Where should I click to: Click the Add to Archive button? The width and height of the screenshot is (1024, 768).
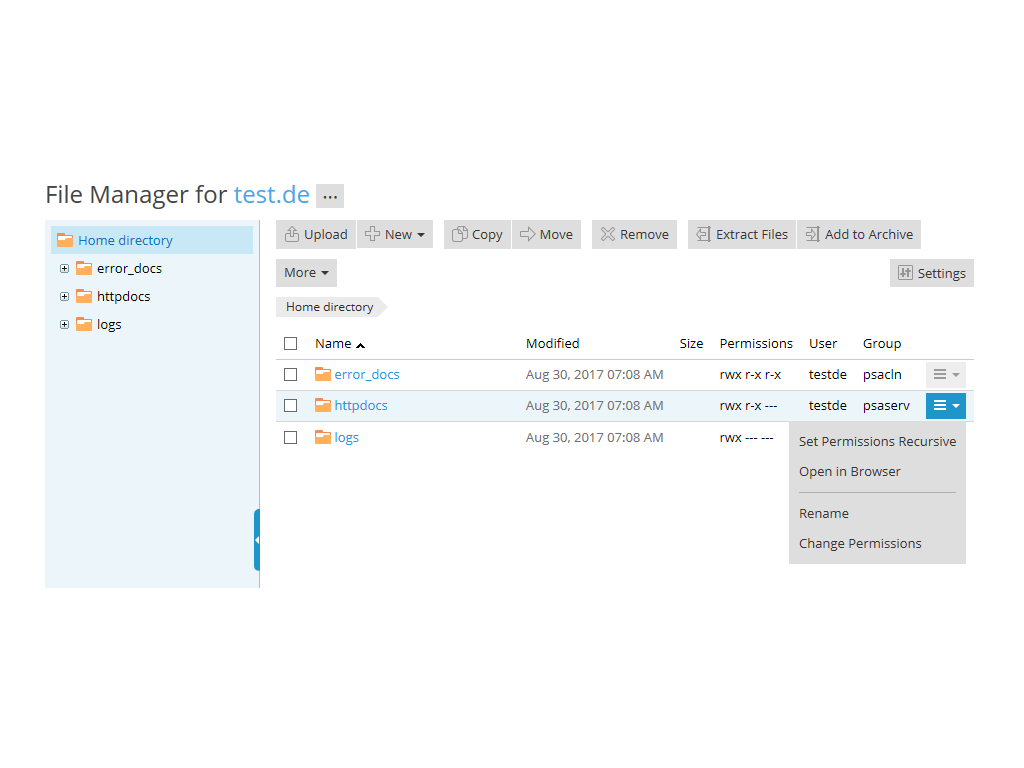(x=859, y=235)
